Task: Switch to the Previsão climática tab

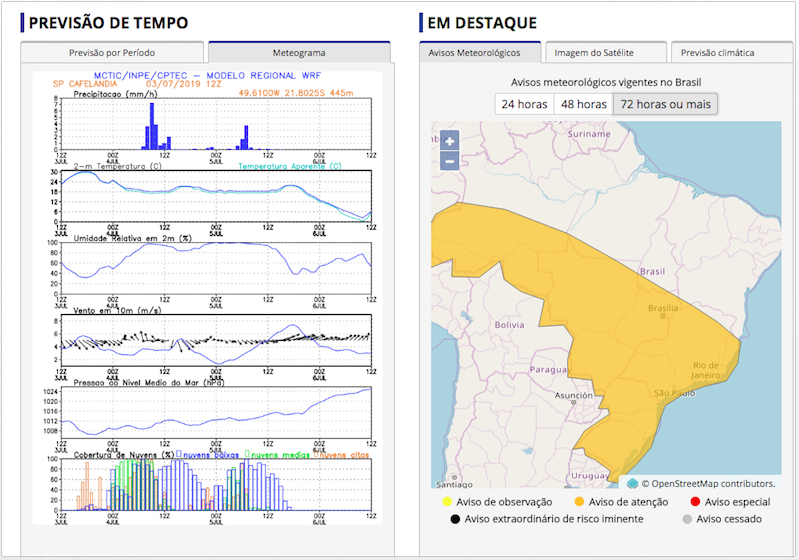Action: coord(718,53)
